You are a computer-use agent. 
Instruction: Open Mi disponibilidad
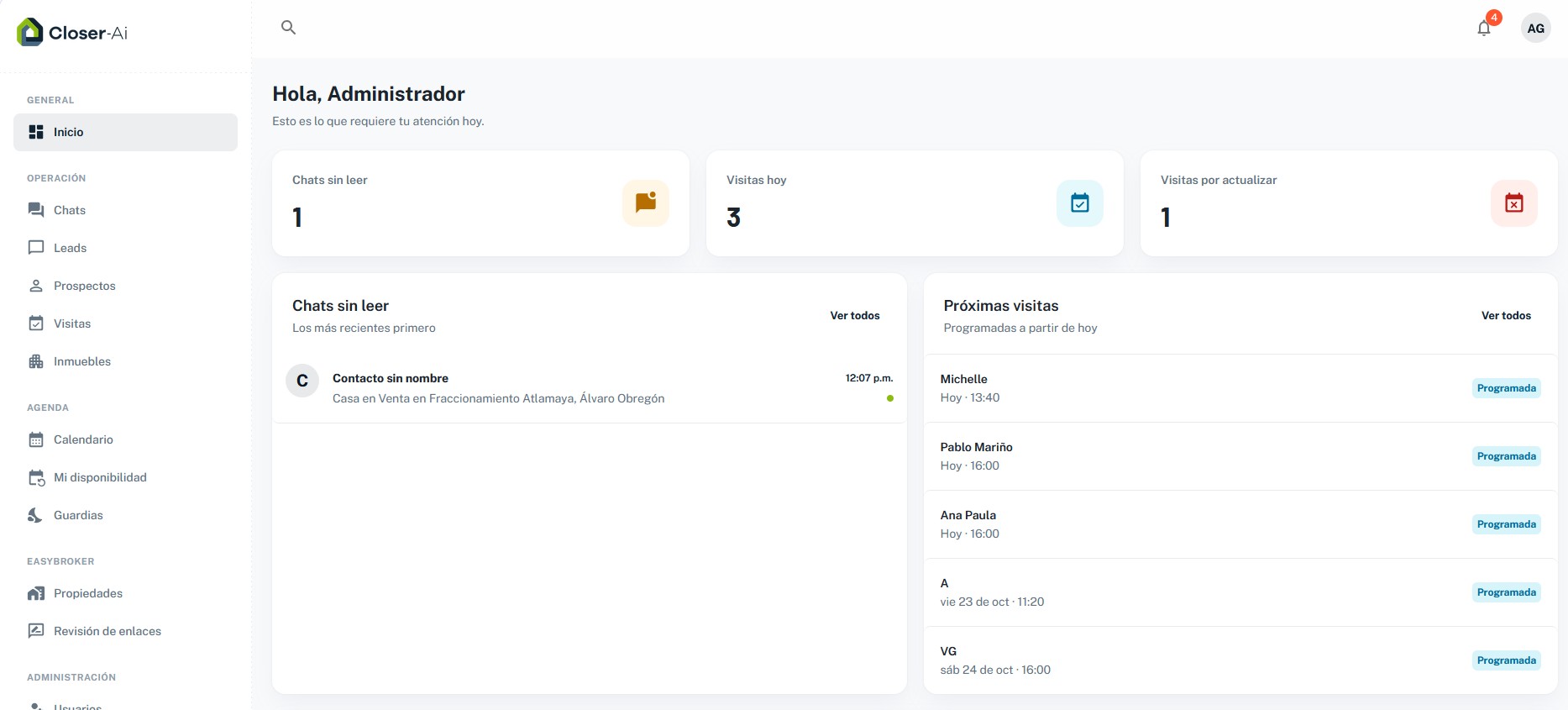pyautogui.click(x=125, y=477)
